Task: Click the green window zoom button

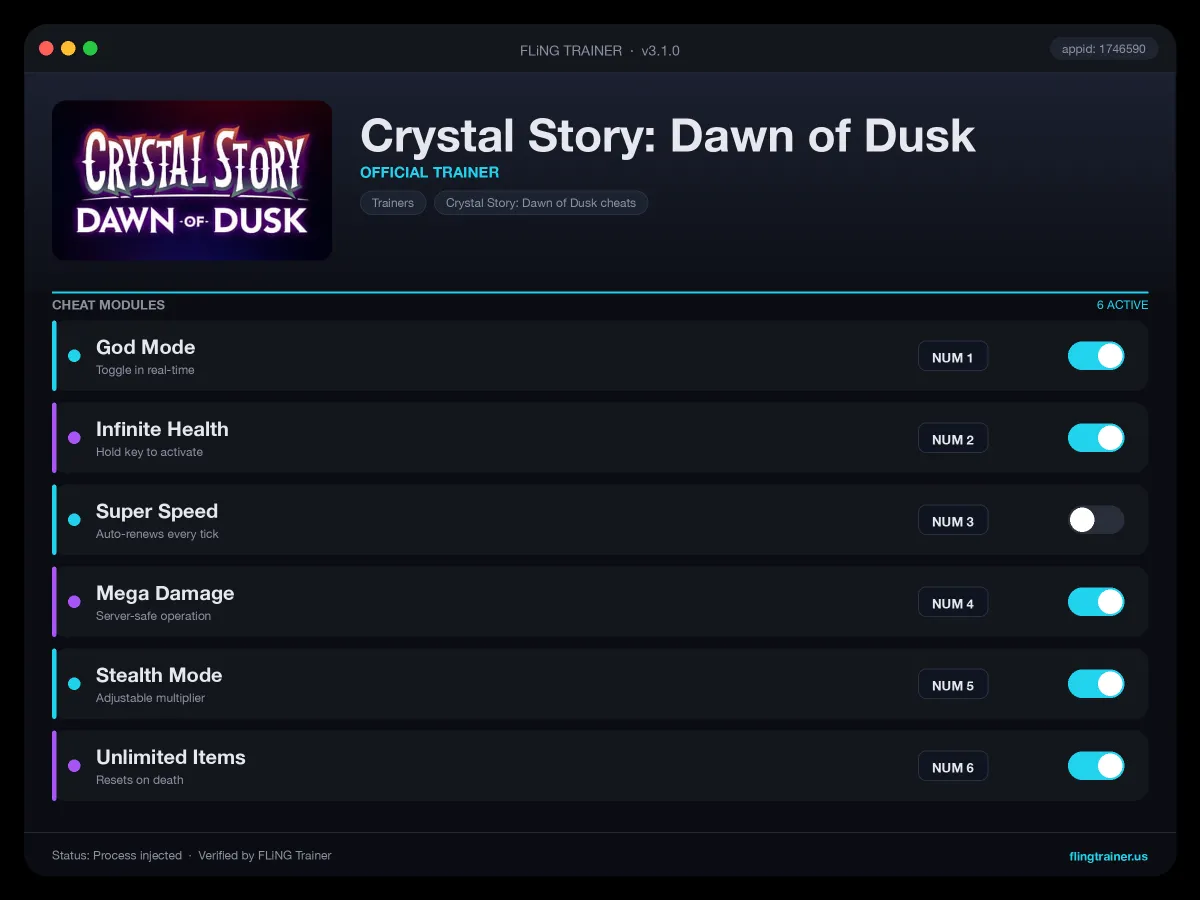Action: [90, 48]
